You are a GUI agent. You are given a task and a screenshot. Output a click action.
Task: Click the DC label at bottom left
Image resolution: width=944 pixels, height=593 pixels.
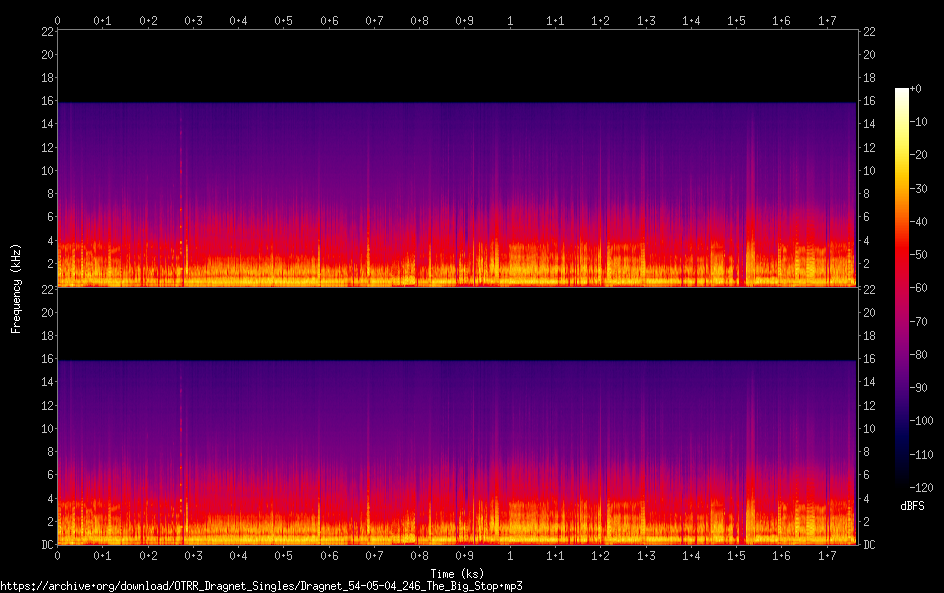tap(45, 544)
